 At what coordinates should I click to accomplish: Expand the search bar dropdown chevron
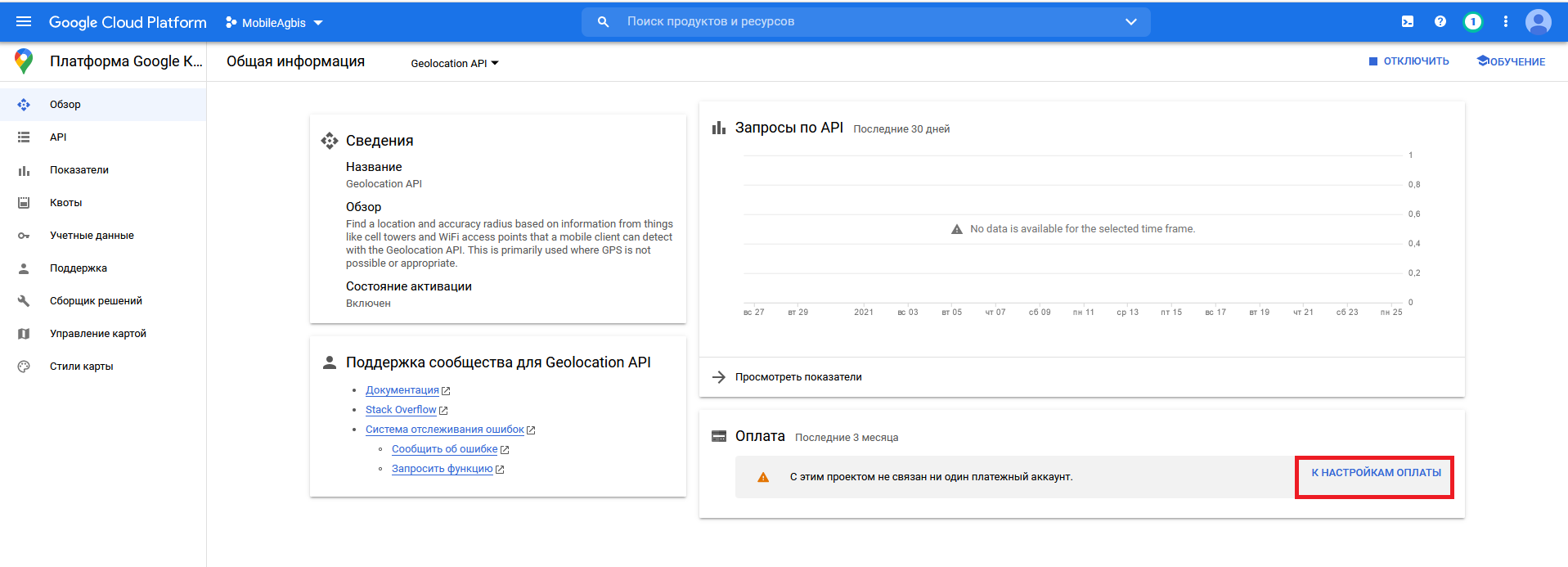click(1130, 22)
